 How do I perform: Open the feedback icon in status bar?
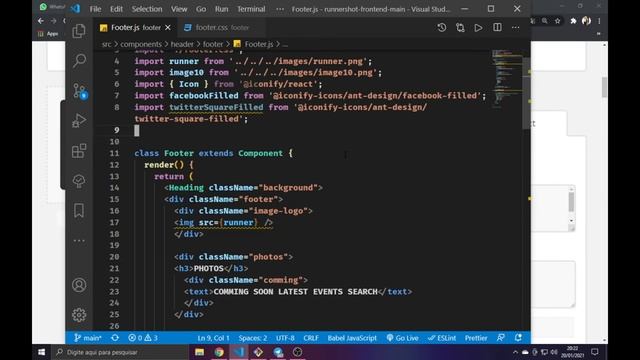[x=500, y=338]
